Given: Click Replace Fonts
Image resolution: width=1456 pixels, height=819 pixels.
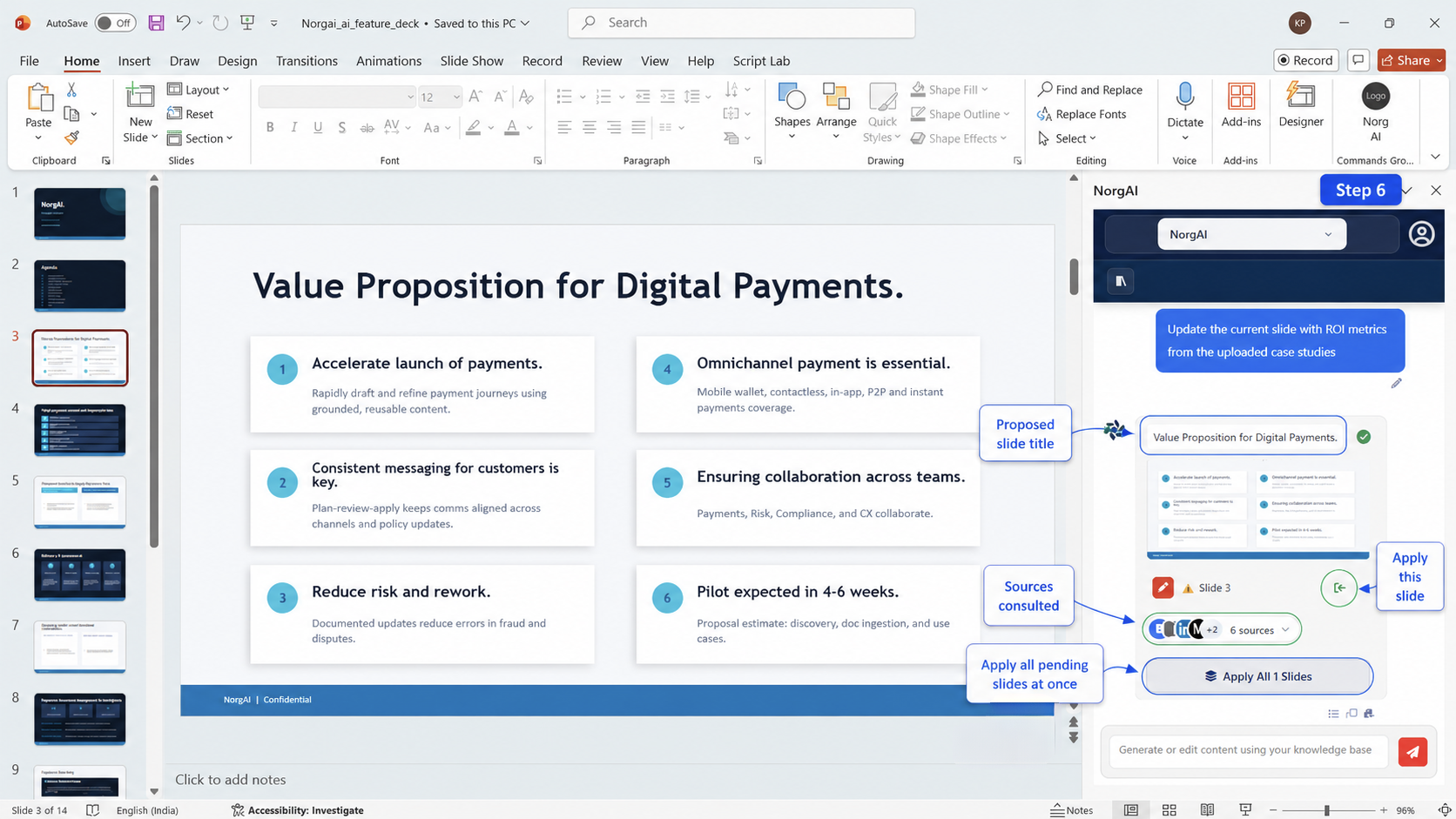Looking at the screenshot, I should 1082,114.
